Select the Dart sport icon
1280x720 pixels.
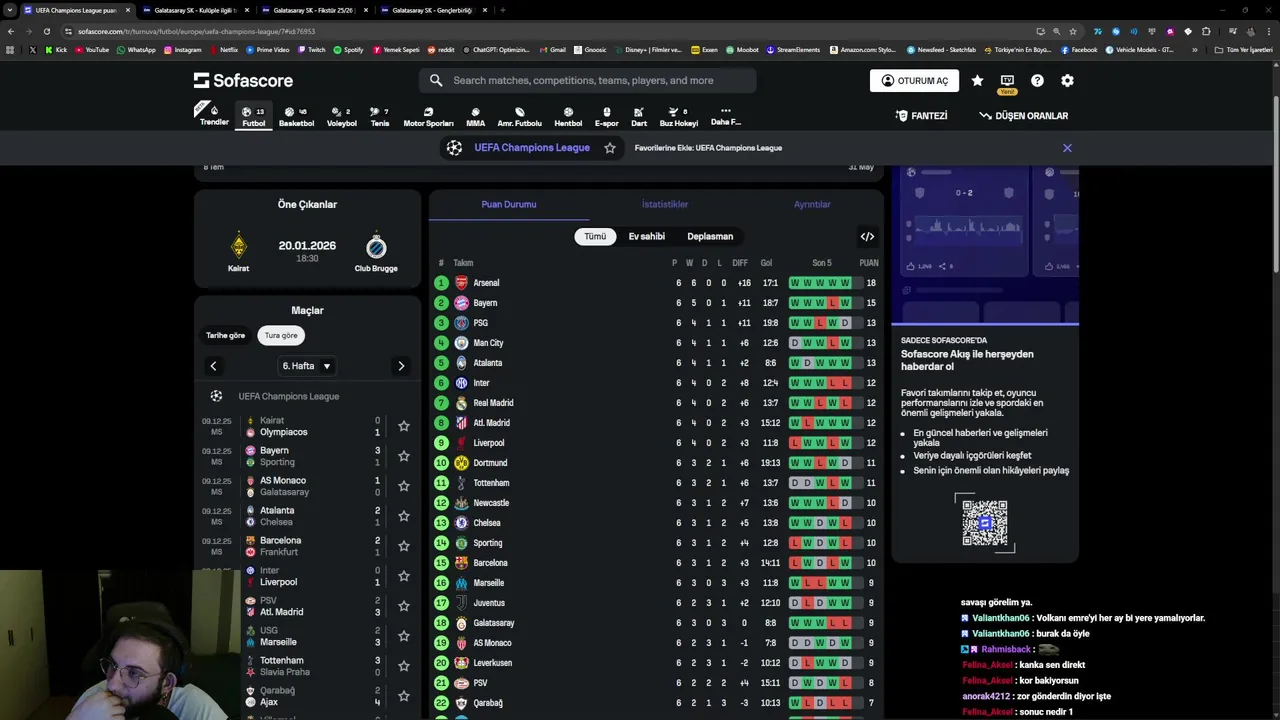pyautogui.click(x=639, y=116)
